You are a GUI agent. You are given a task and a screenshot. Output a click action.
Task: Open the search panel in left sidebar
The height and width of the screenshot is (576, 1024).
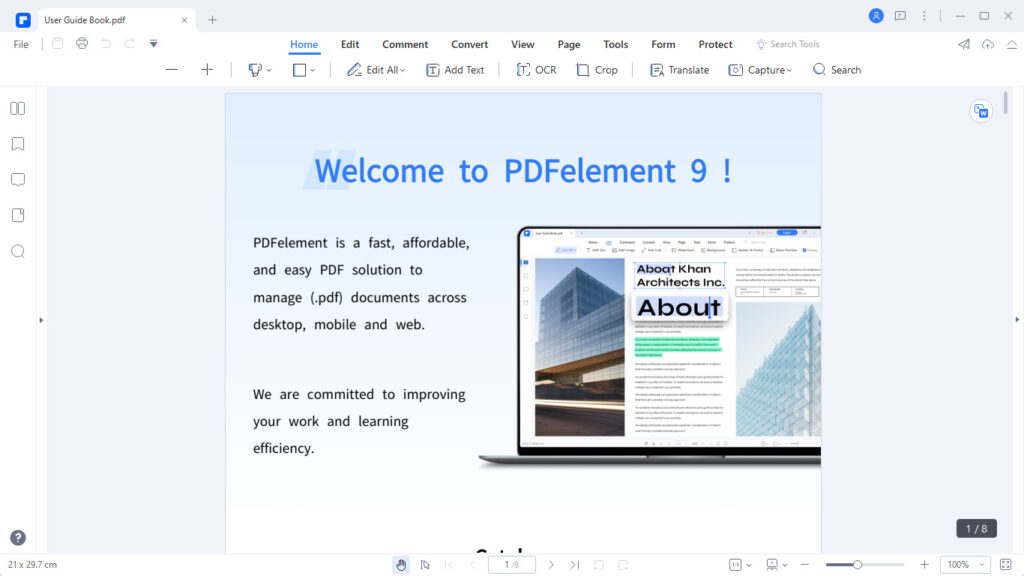pos(18,251)
